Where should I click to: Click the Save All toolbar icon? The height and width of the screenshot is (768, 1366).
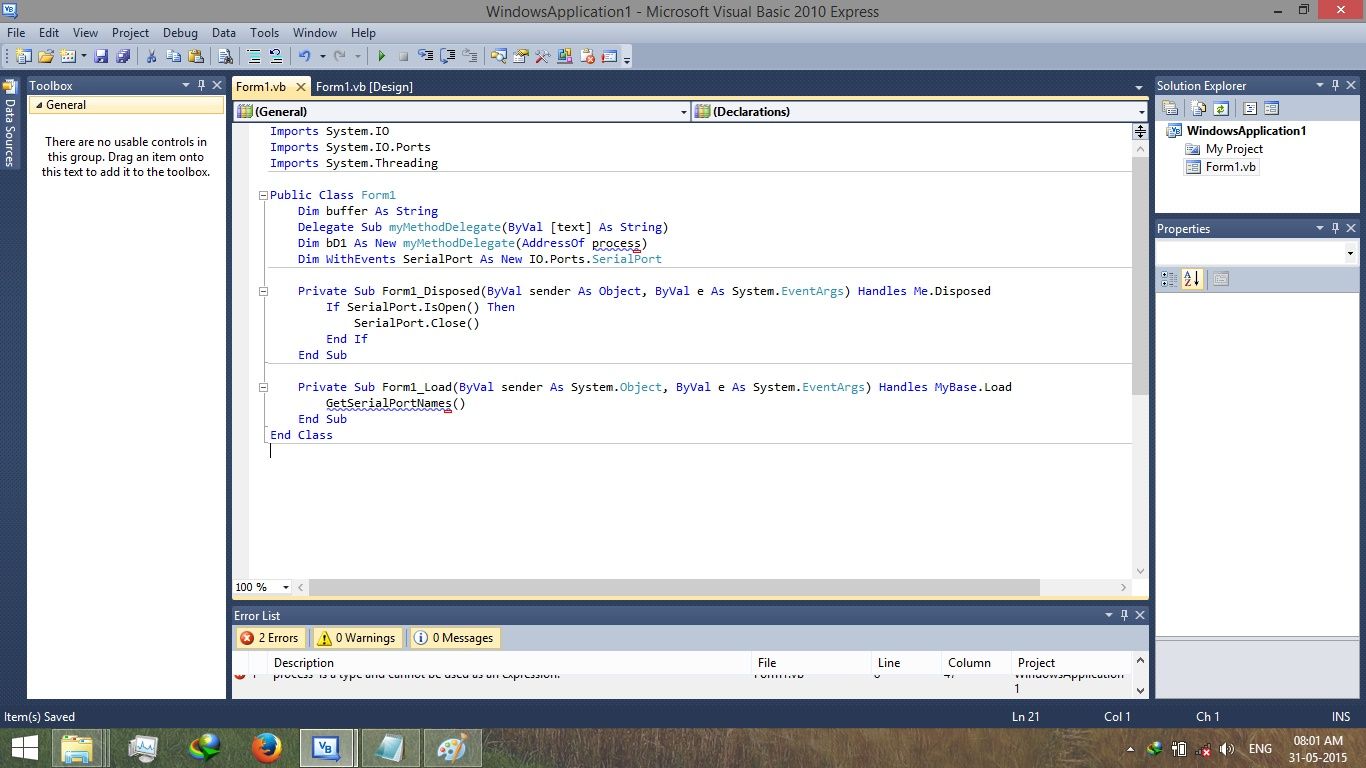122,56
